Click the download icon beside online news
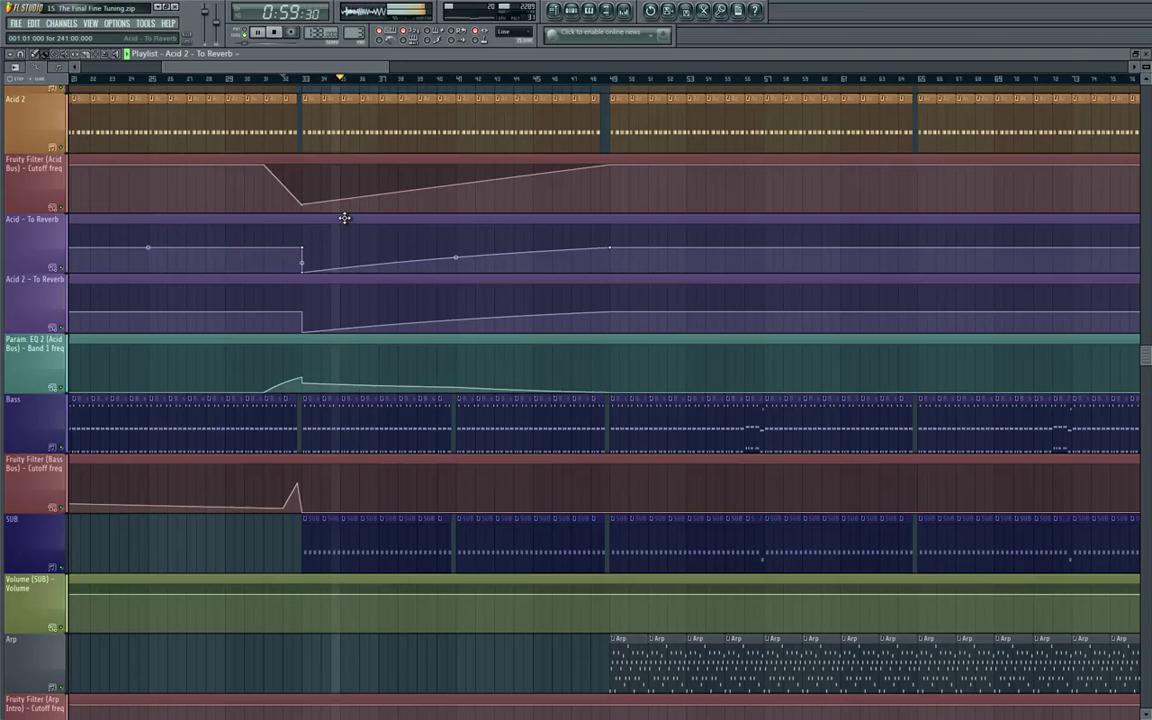 pos(663,35)
